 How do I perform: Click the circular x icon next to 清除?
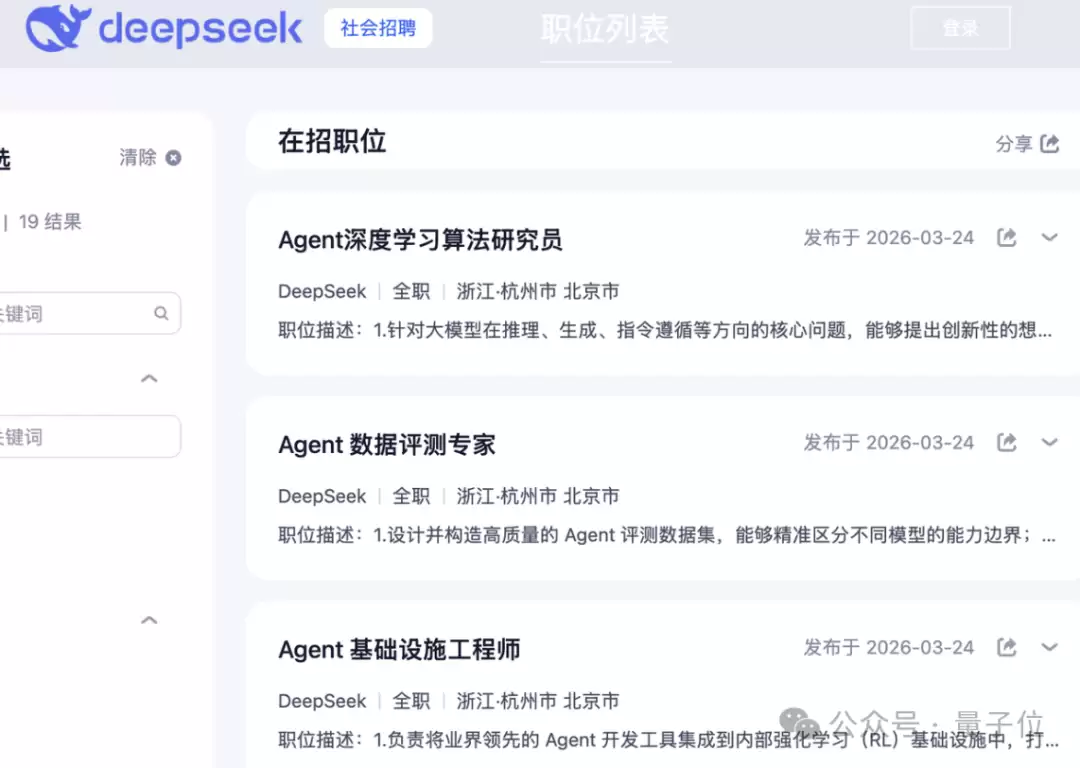click(x=171, y=157)
